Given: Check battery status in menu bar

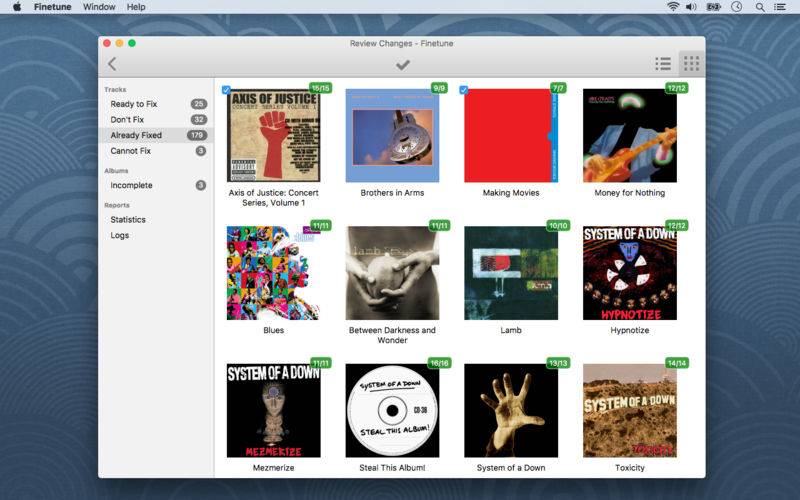Looking at the screenshot, I should coord(713,7).
